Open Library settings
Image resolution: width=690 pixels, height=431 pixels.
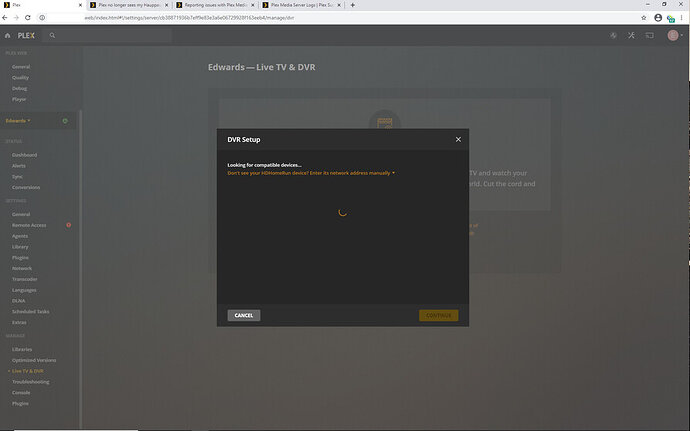click(20, 247)
